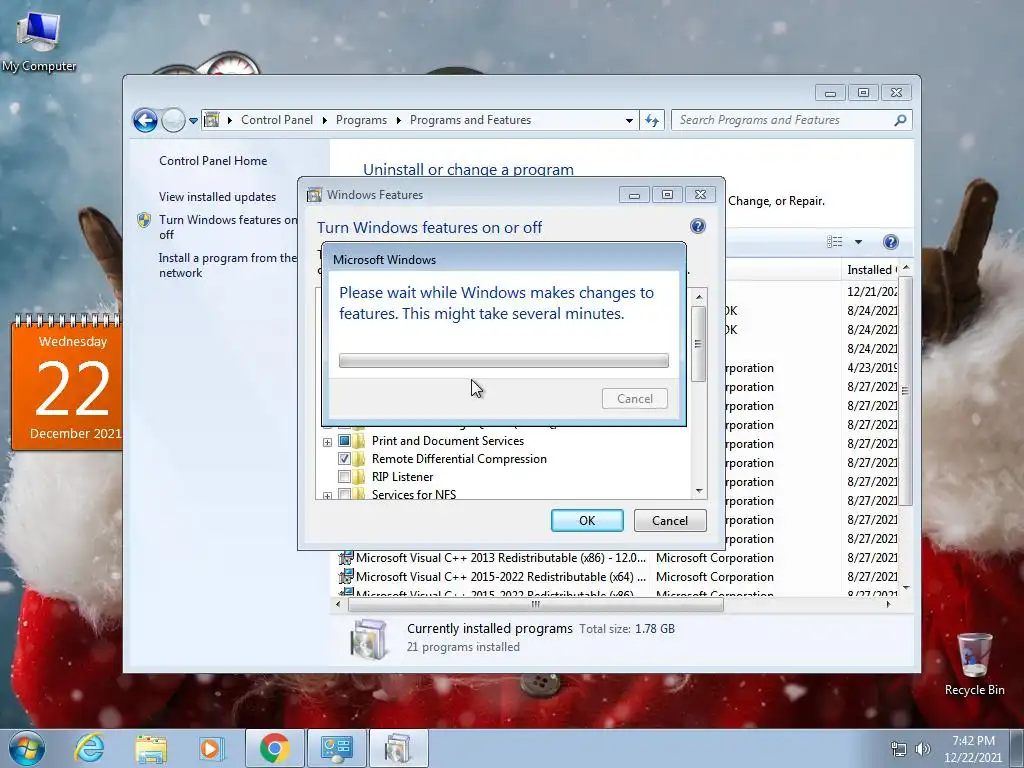Click the network status tray icon

(899, 749)
